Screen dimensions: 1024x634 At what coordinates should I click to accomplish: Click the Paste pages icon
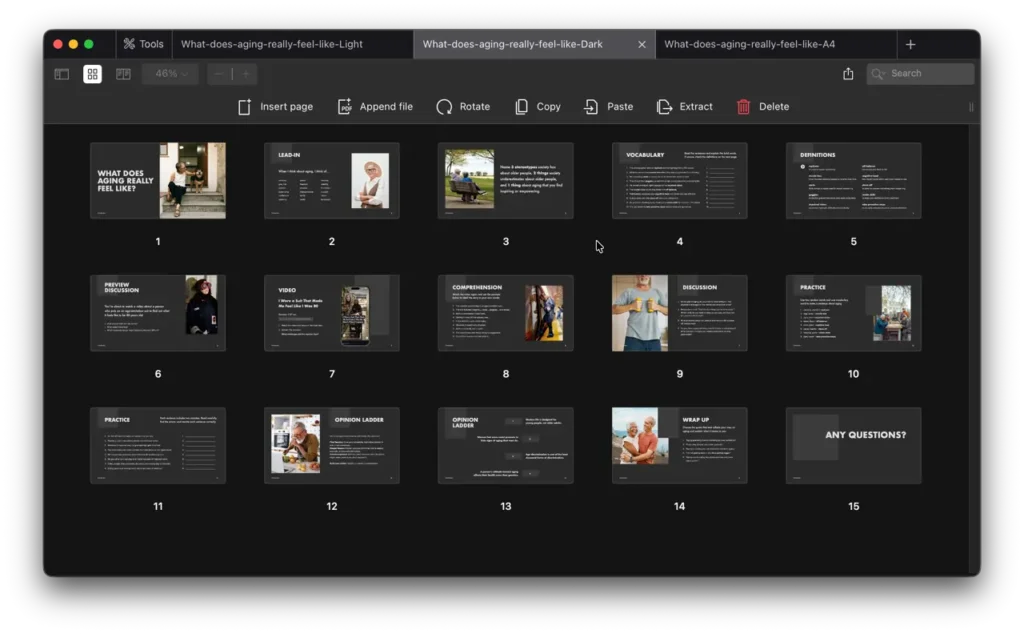[x=591, y=107]
